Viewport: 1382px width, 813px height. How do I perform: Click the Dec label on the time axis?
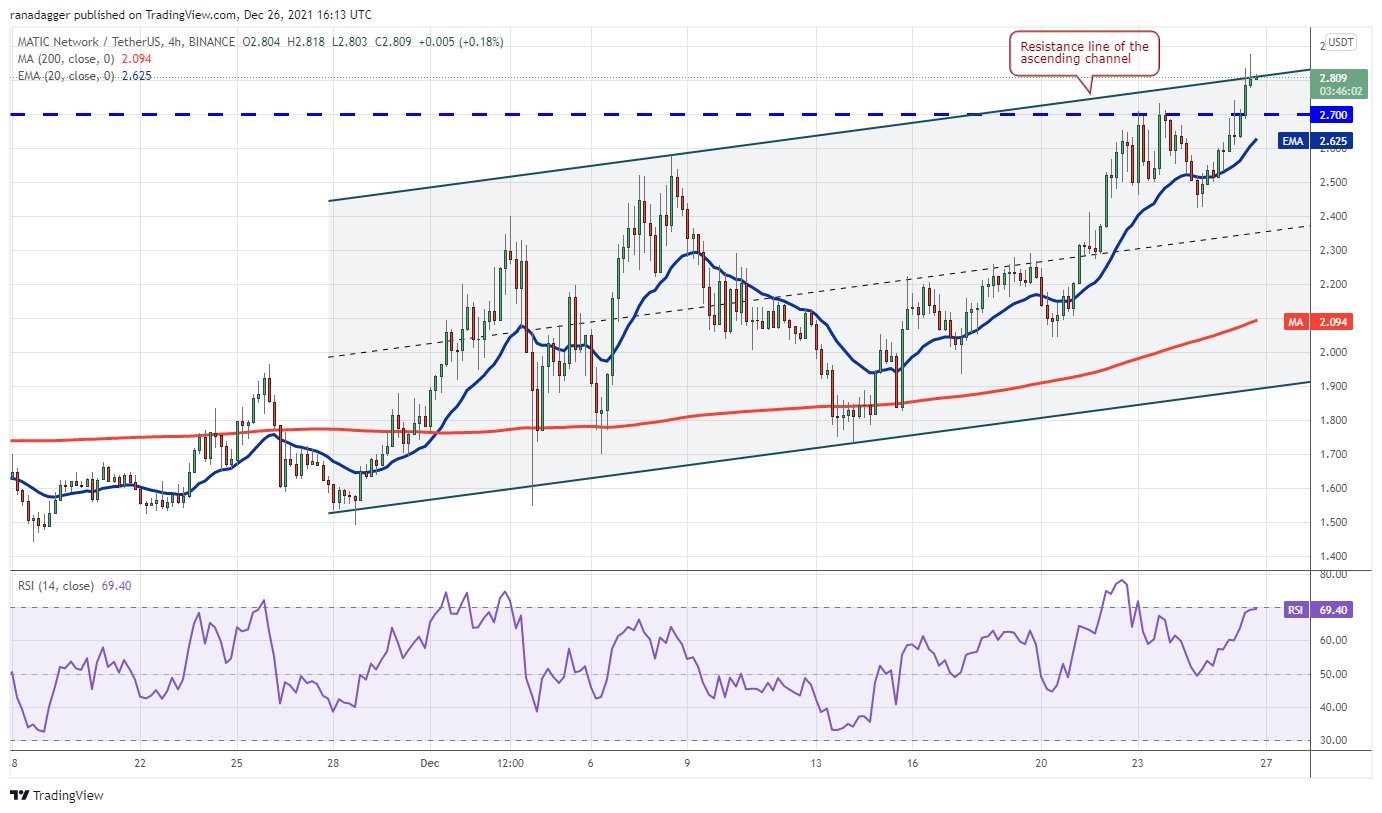pos(429,761)
